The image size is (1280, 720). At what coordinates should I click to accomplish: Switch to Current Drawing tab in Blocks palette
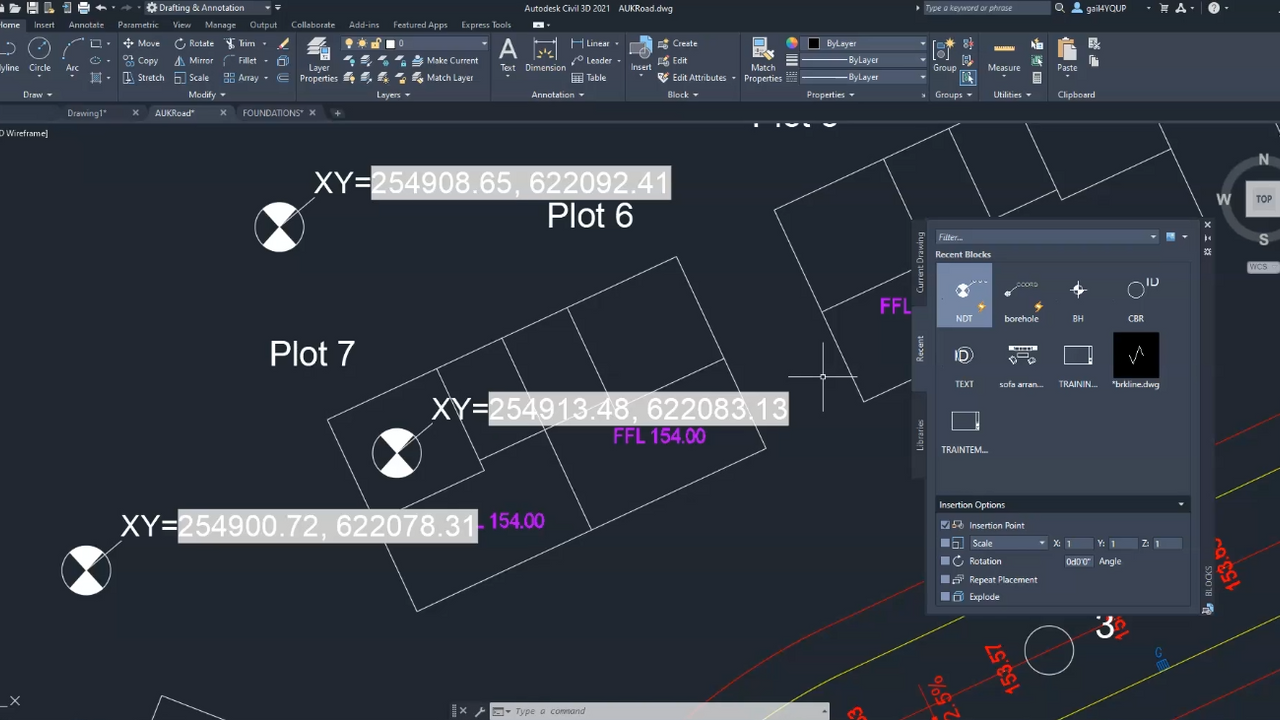tap(921, 262)
